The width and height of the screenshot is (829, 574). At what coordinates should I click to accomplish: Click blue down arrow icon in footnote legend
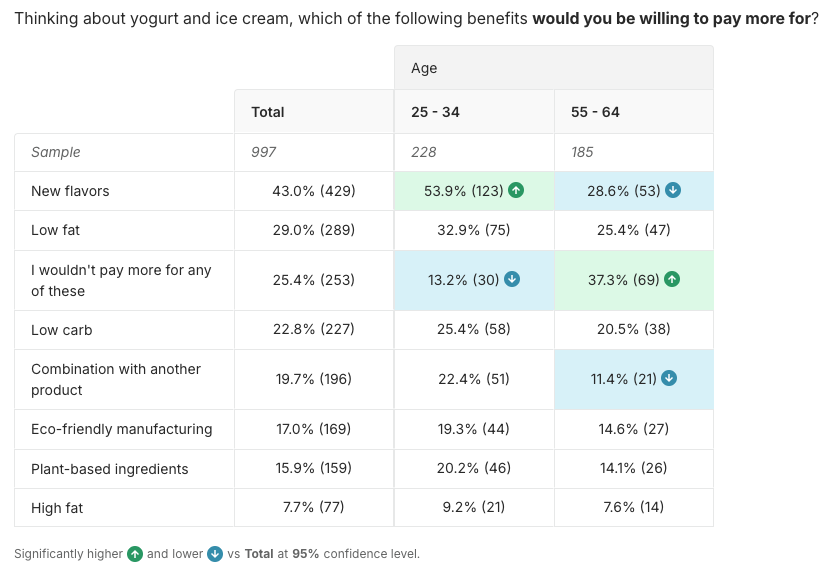pos(215,554)
